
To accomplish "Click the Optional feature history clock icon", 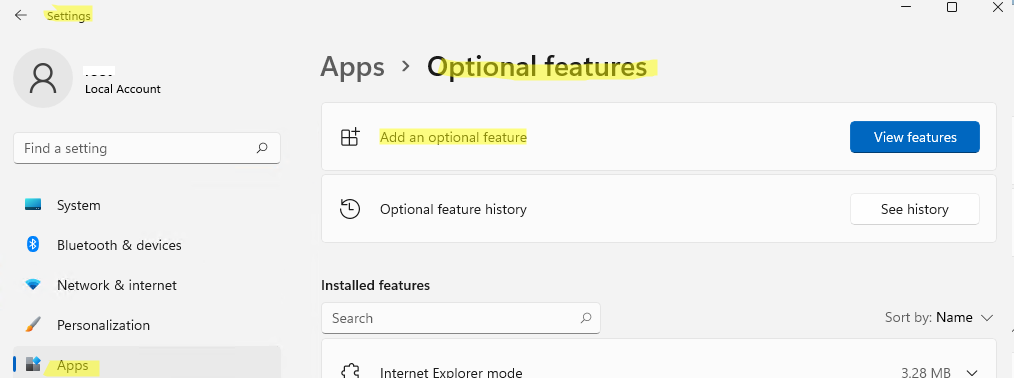I will click(x=350, y=209).
